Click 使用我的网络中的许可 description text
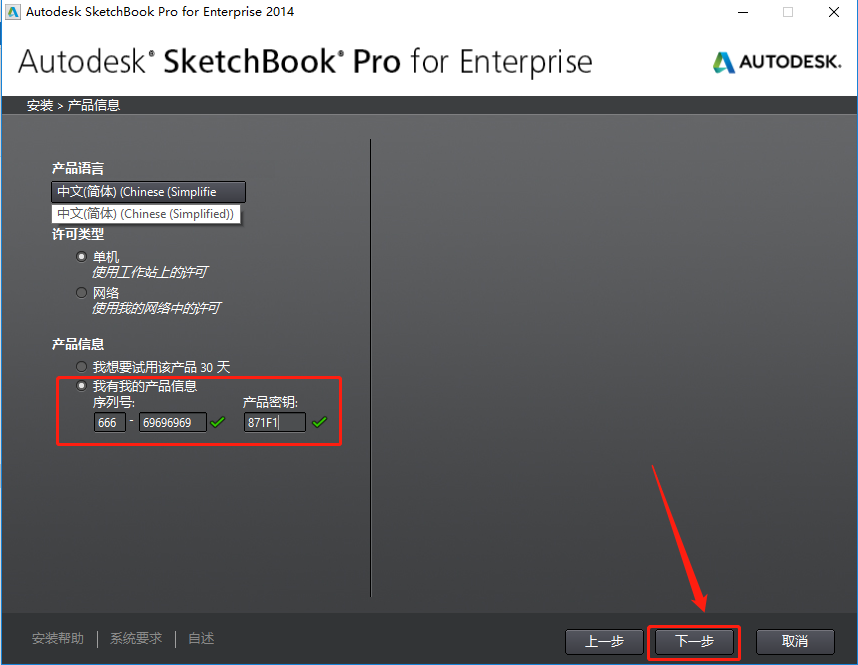The width and height of the screenshot is (858, 665). pyautogui.click(x=156, y=308)
